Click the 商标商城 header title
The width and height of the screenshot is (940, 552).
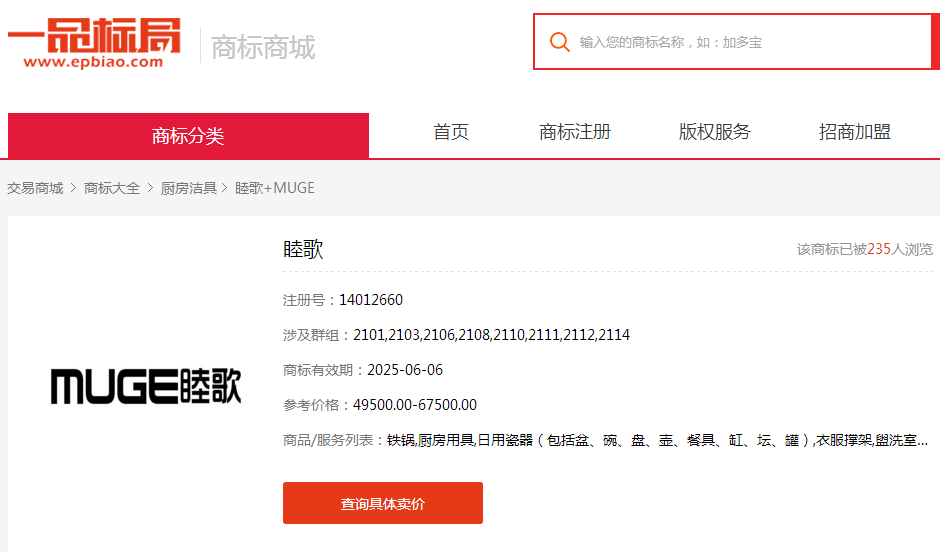coord(263,47)
